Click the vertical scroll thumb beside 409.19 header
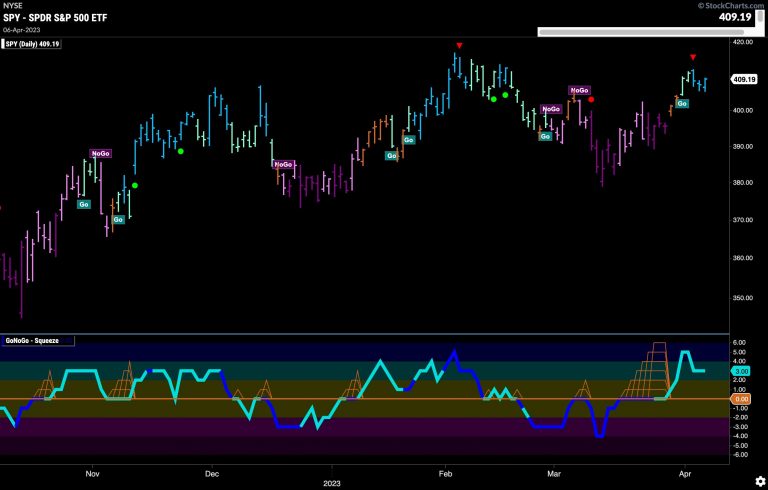 (x=760, y=17)
